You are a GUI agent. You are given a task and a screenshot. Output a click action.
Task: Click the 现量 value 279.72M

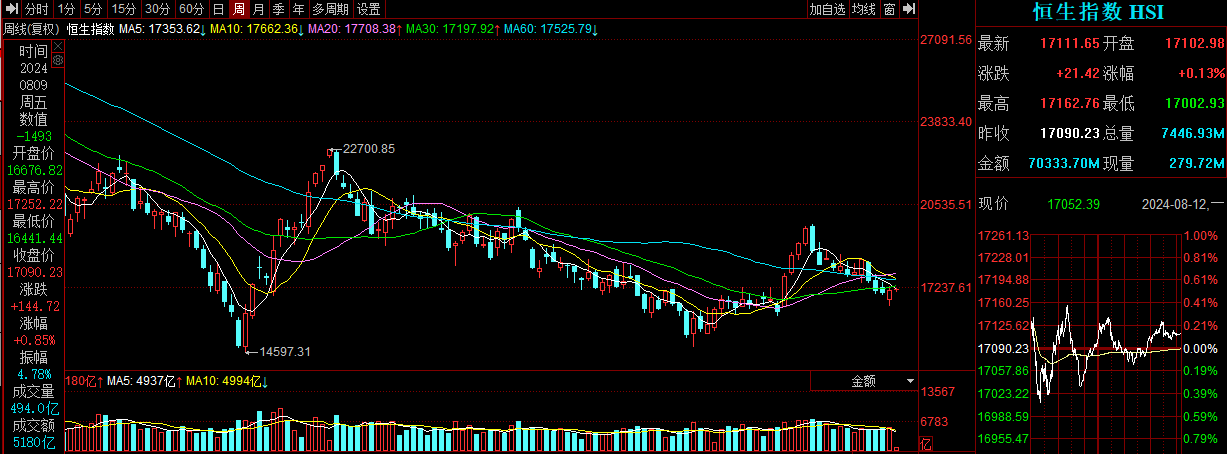coord(1198,163)
